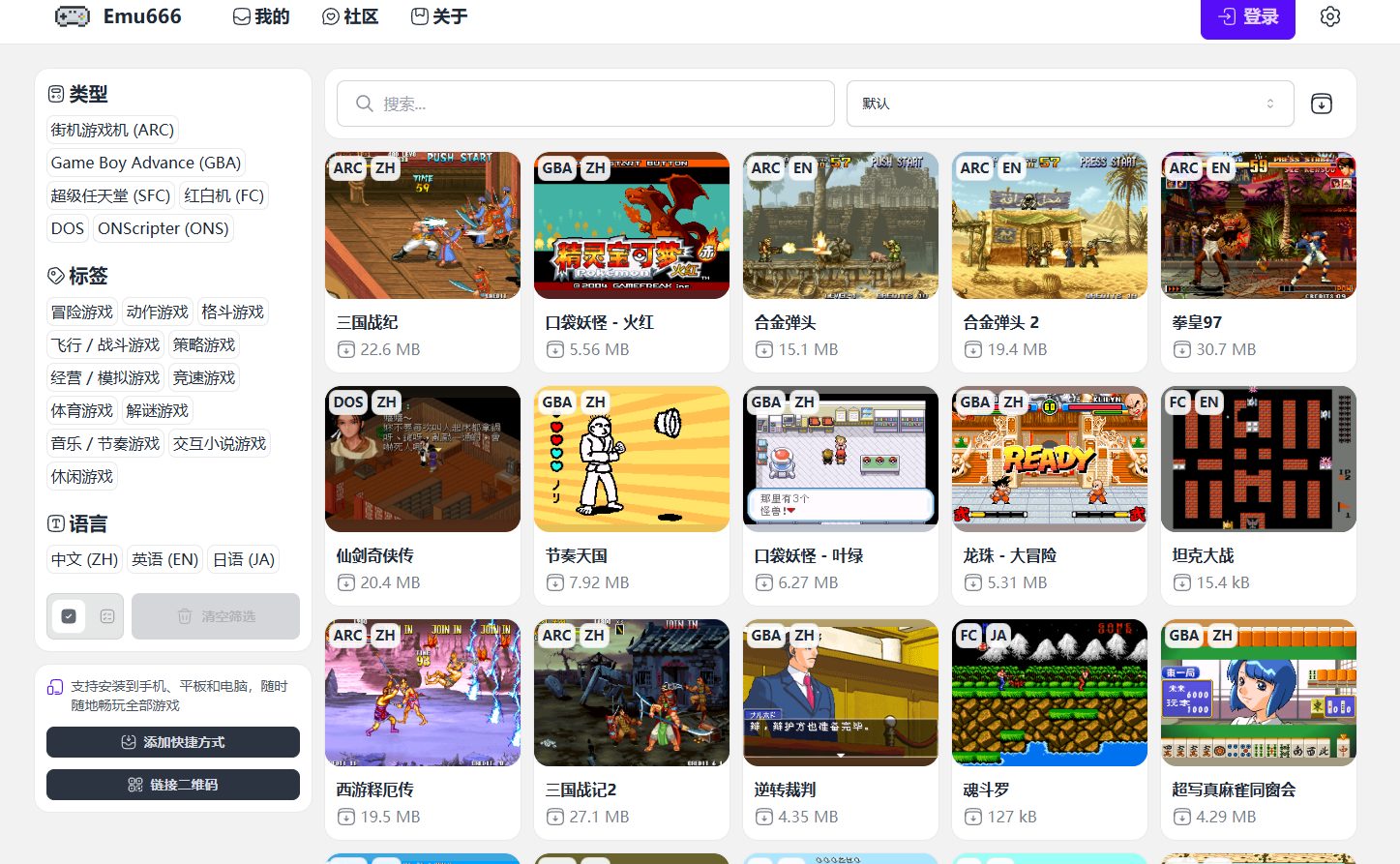Click the magnifier icon in search box

click(365, 104)
